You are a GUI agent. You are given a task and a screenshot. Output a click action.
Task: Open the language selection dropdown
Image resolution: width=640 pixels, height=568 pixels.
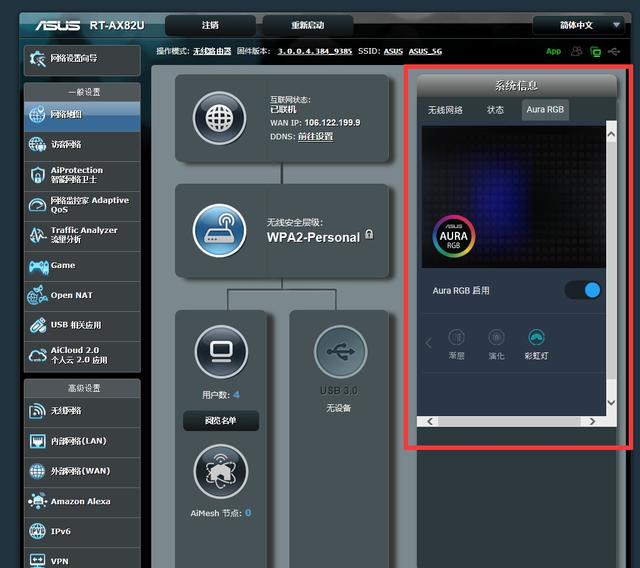[x=578, y=25]
